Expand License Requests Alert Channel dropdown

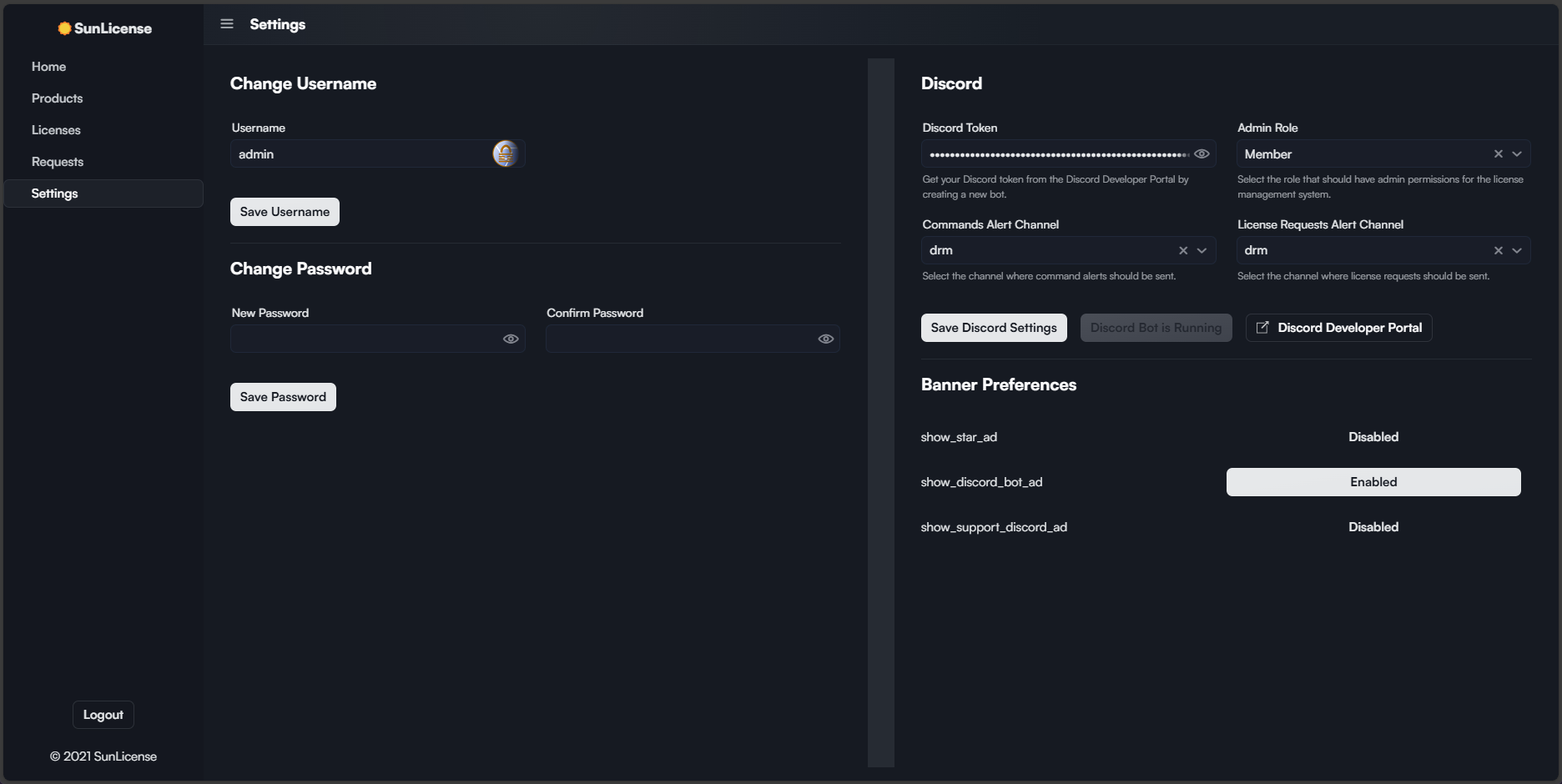click(x=1517, y=250)
